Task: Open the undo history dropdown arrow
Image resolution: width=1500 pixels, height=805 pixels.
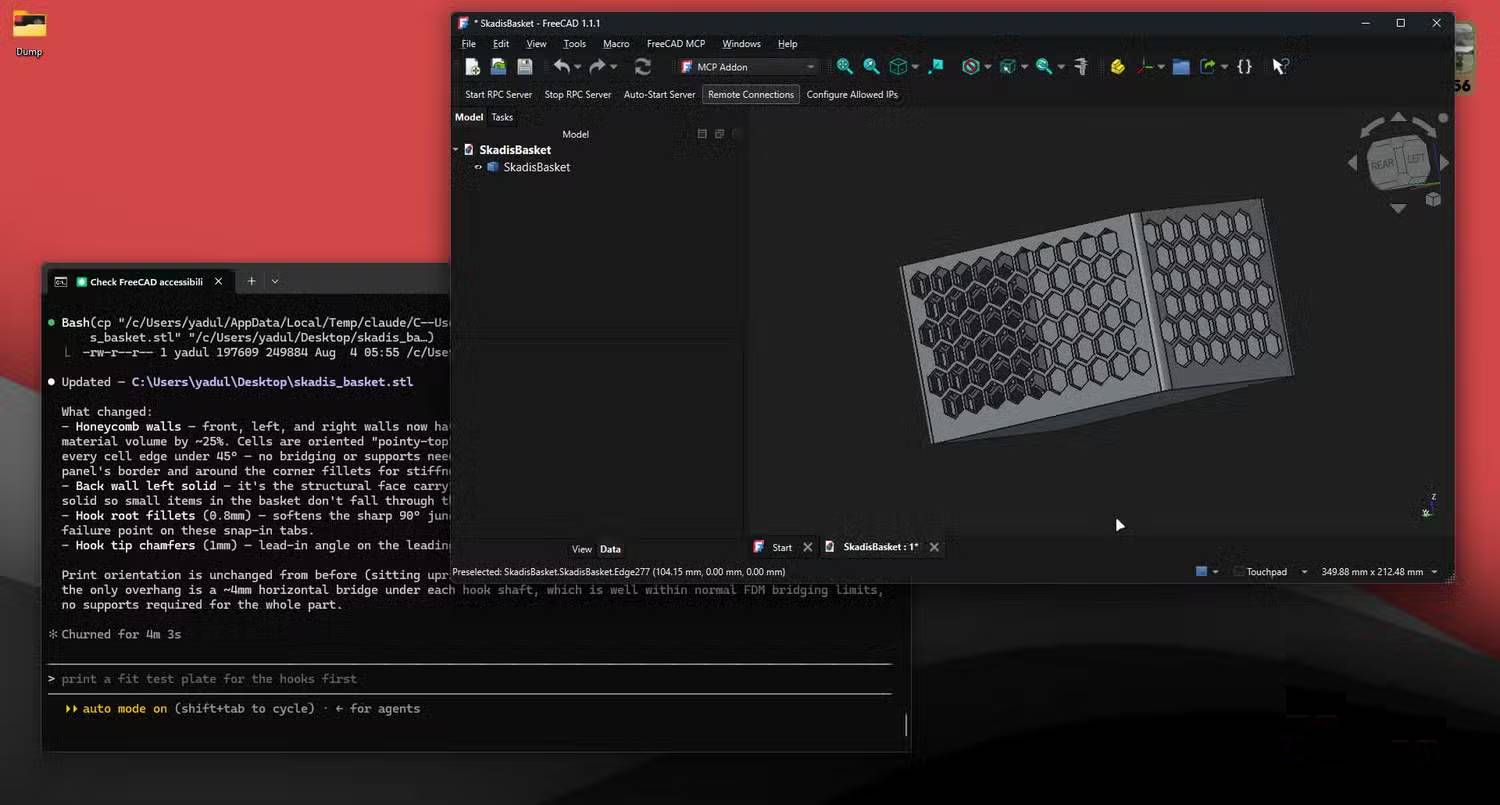Action: click(x=577, y=67)
